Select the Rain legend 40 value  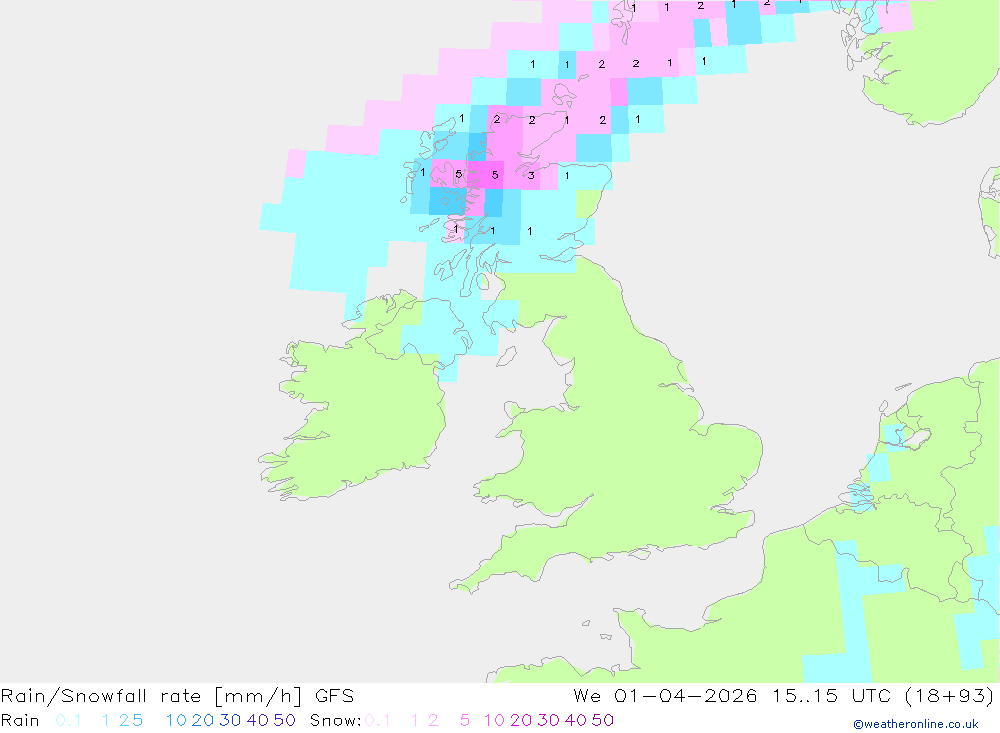[x=258, y=720]
